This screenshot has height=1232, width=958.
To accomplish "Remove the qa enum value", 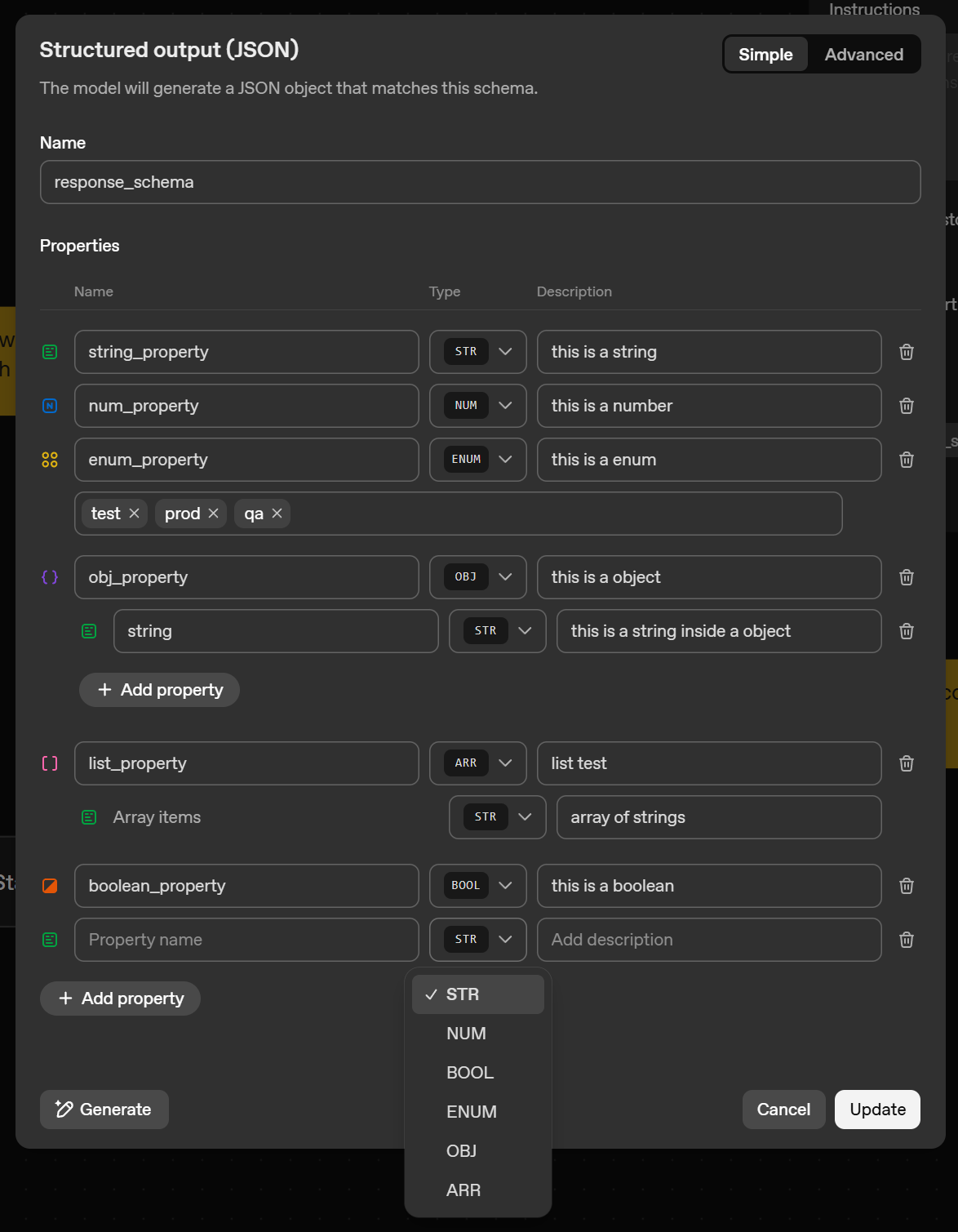I will pos(277,514).
